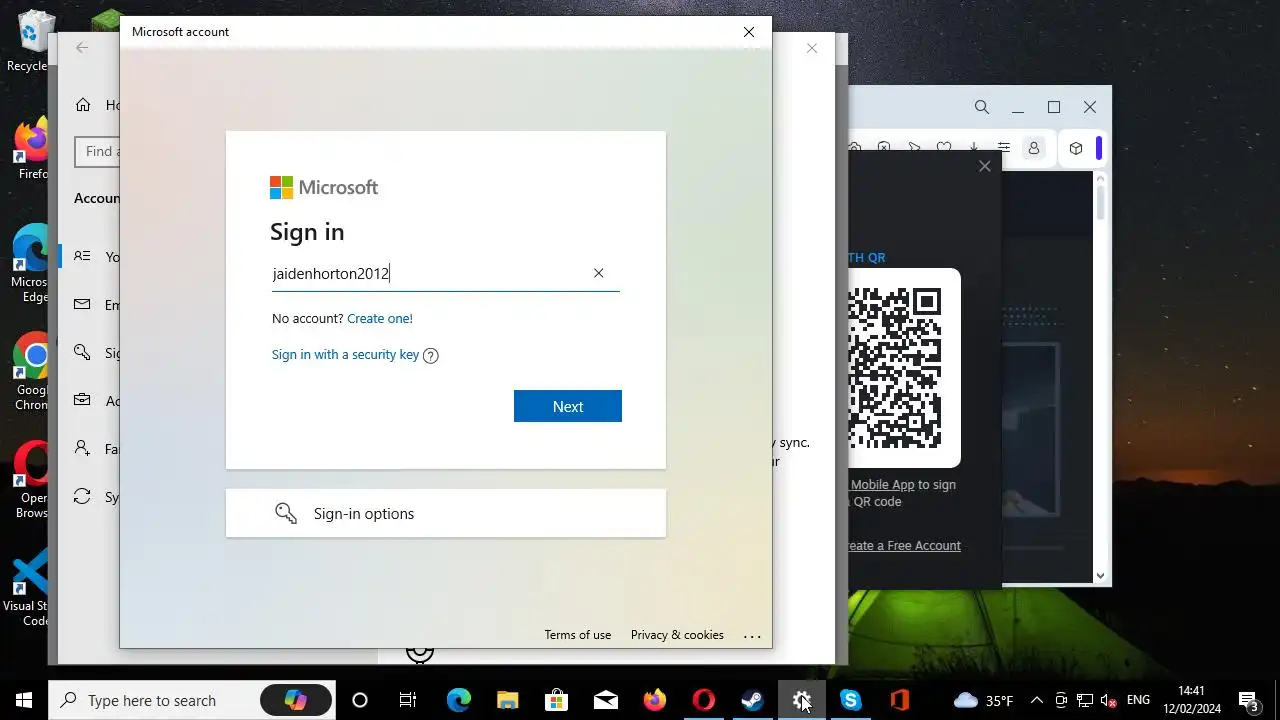This screenshot has height=720, width=1280.
Task: Click the network tray icon
Action: [x=1085, y=700]
